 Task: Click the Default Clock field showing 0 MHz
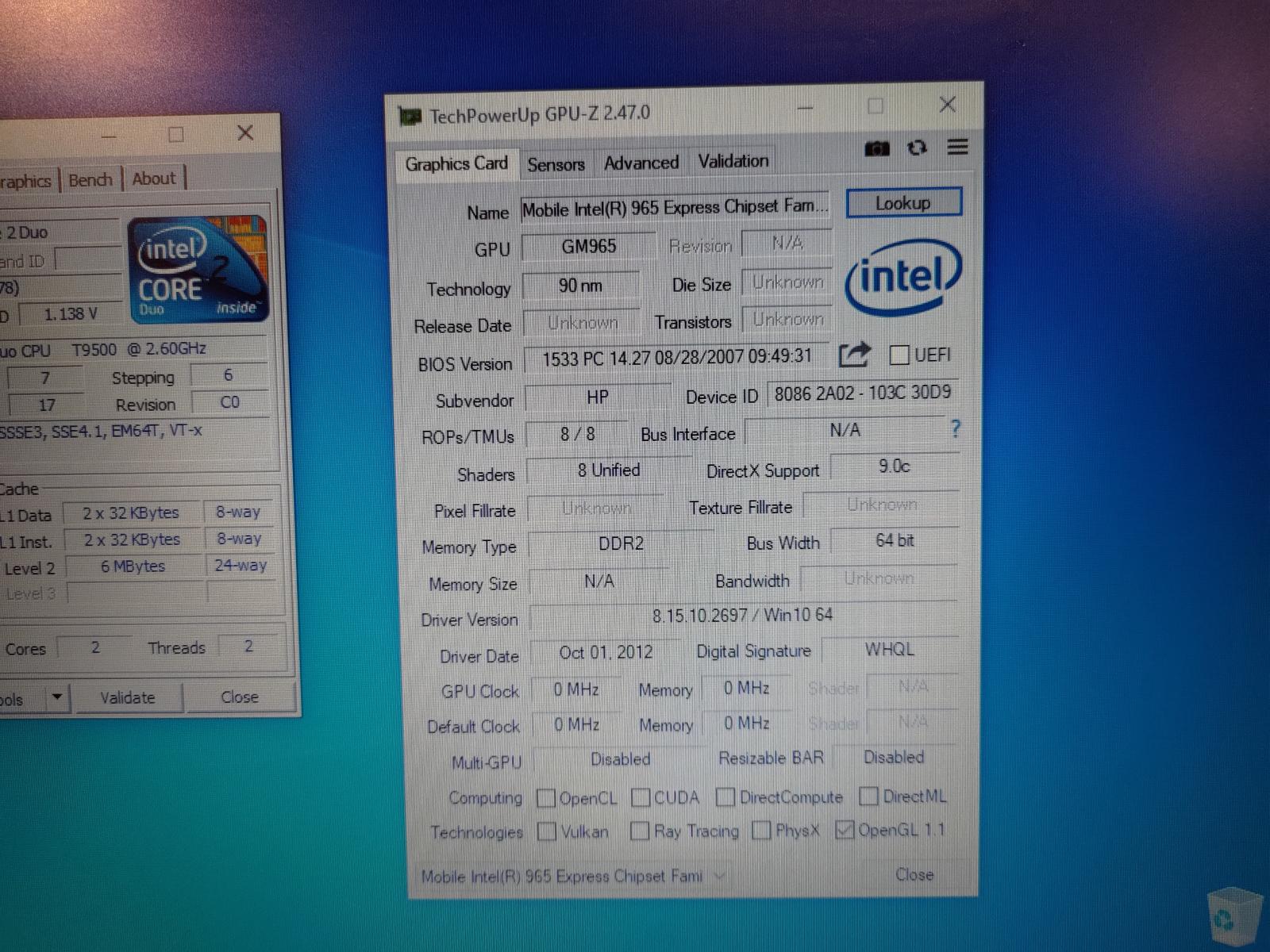576,724
